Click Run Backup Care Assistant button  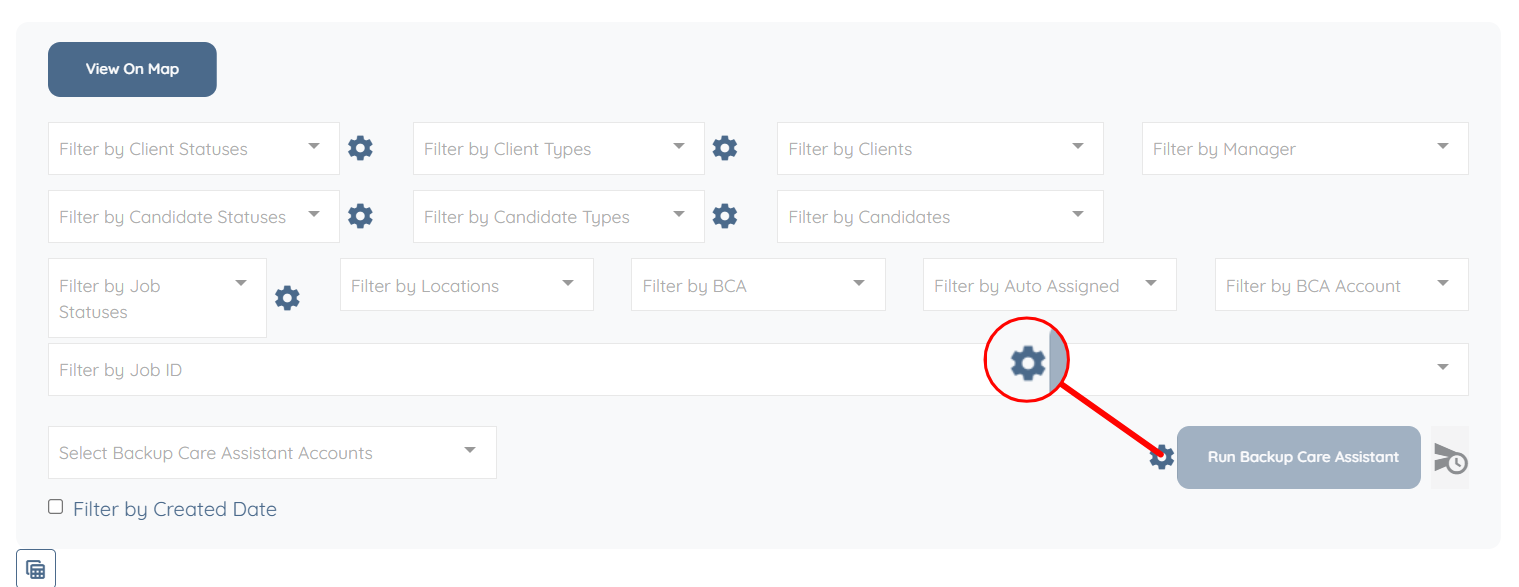[1298, 458]
